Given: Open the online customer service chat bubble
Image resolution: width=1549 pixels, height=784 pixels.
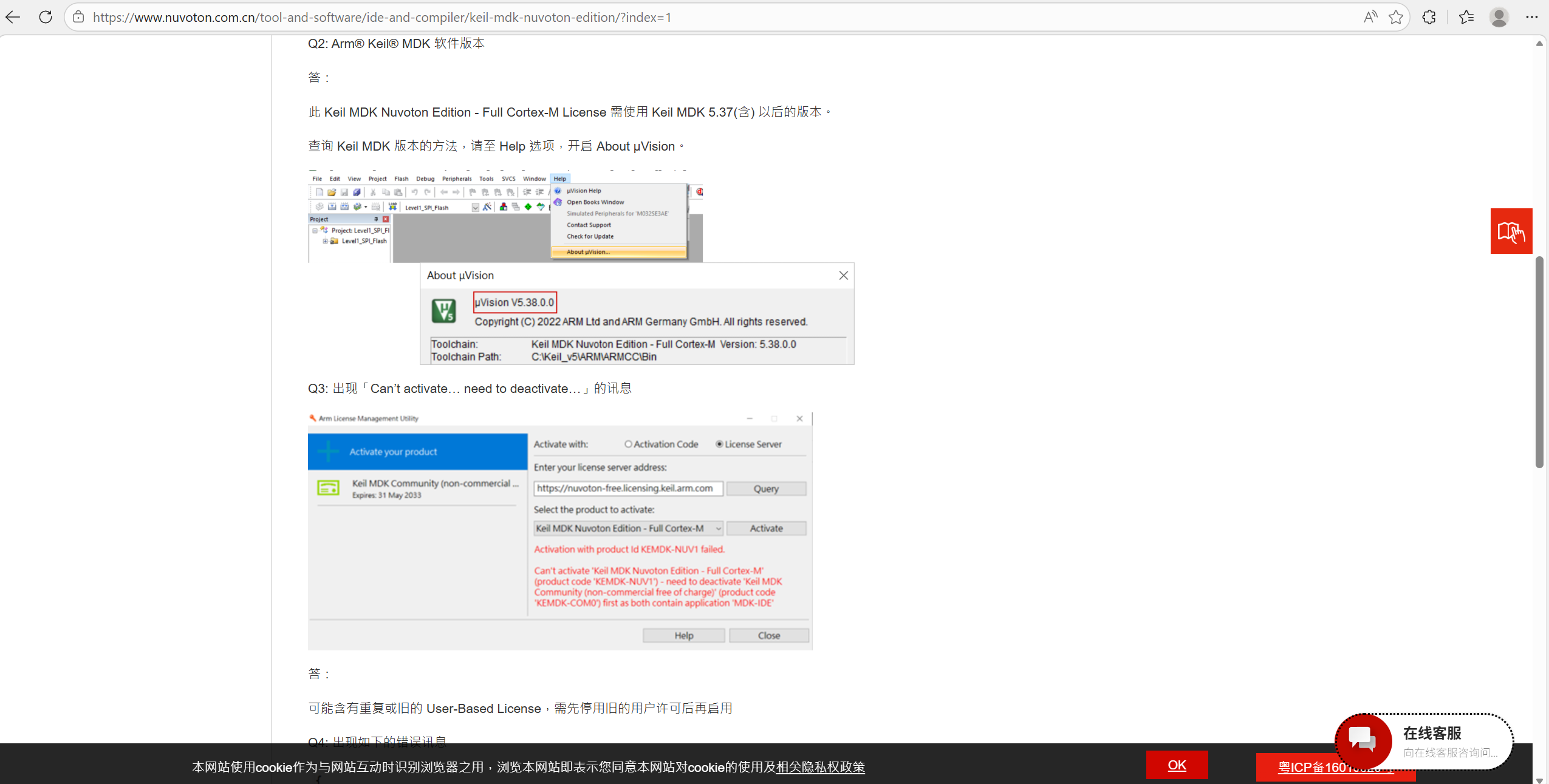Looking at the screenshot, I should [1363, 740].
